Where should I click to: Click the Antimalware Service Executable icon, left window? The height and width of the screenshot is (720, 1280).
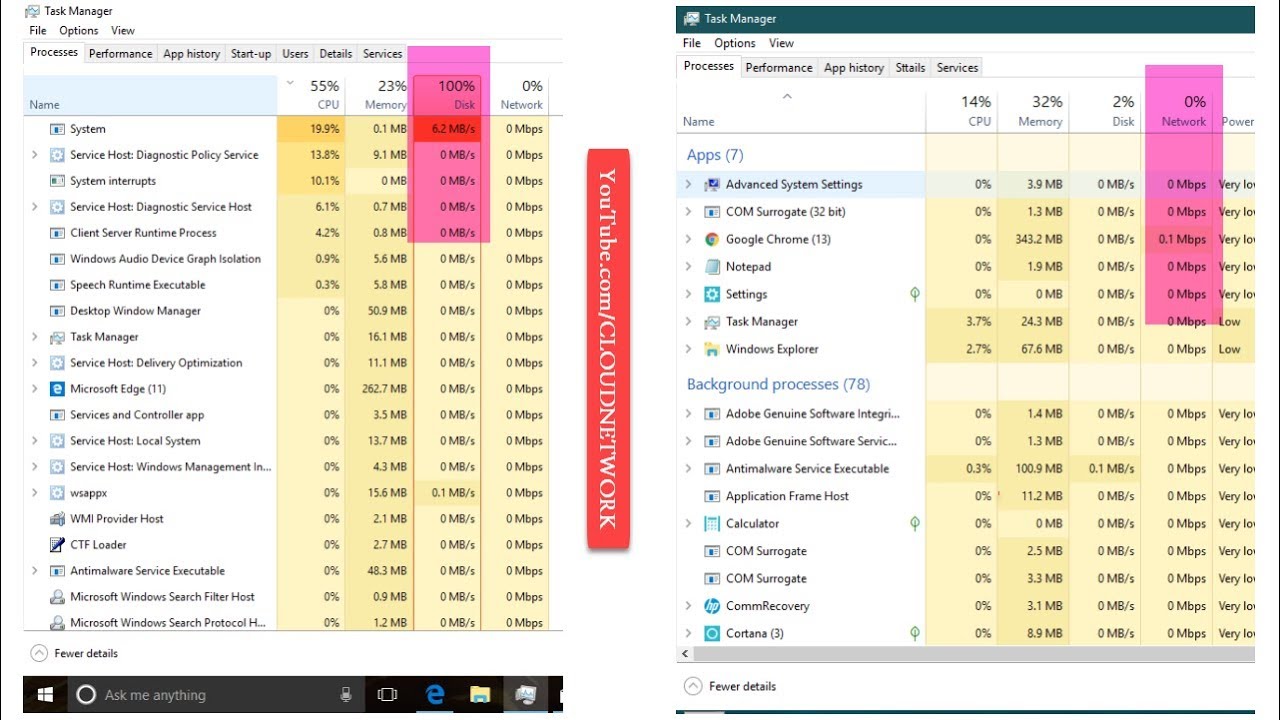click(57, 571)
